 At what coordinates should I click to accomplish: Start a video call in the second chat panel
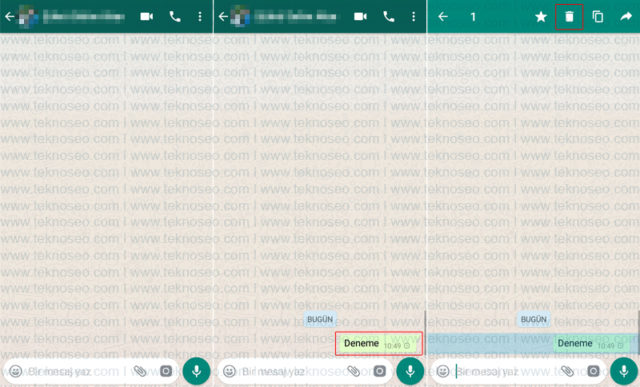coord(360,16)
